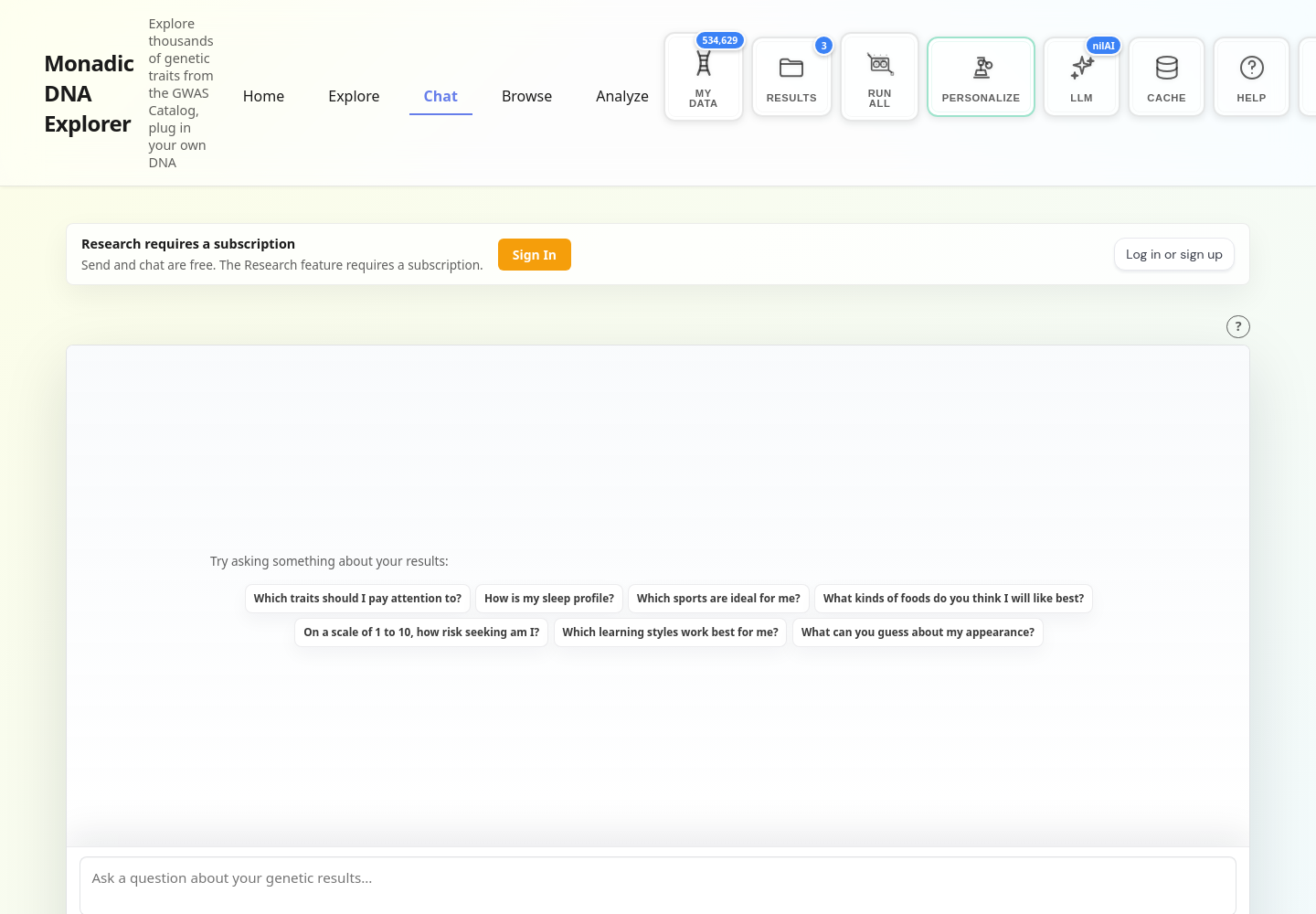
Task: Select How is my sleep profile suggestion
Action: 549,599
